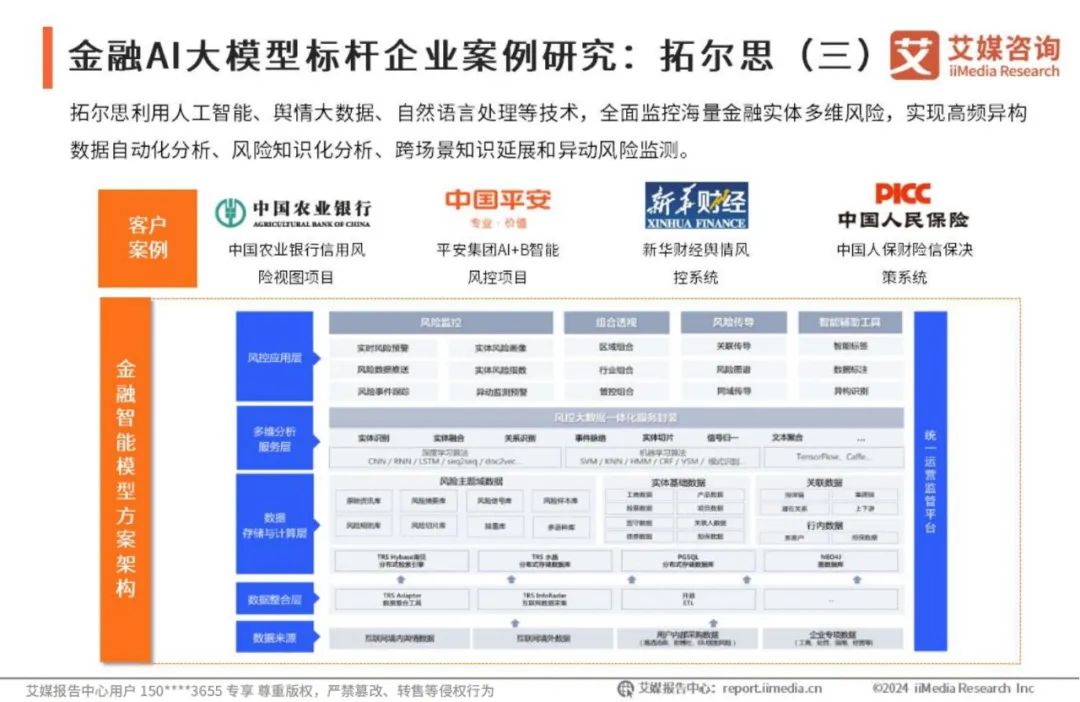Click the 管控组合 cell

pyautogui.click(x=616, y=391)
